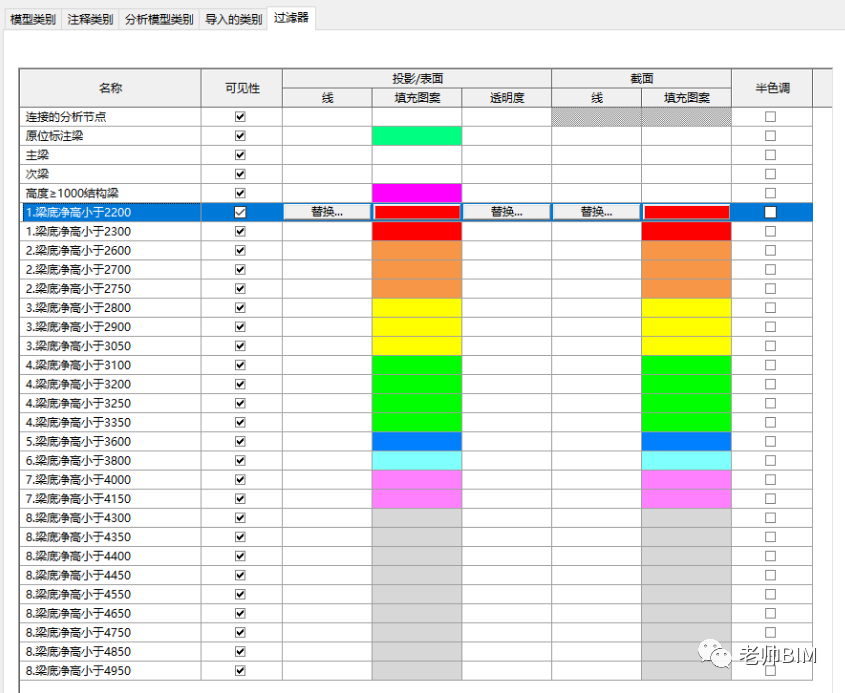This screenshot has height=693, width=845.
Task: Toggle visibility for 1.梁底净高小于2300
Action: (240, 231)
